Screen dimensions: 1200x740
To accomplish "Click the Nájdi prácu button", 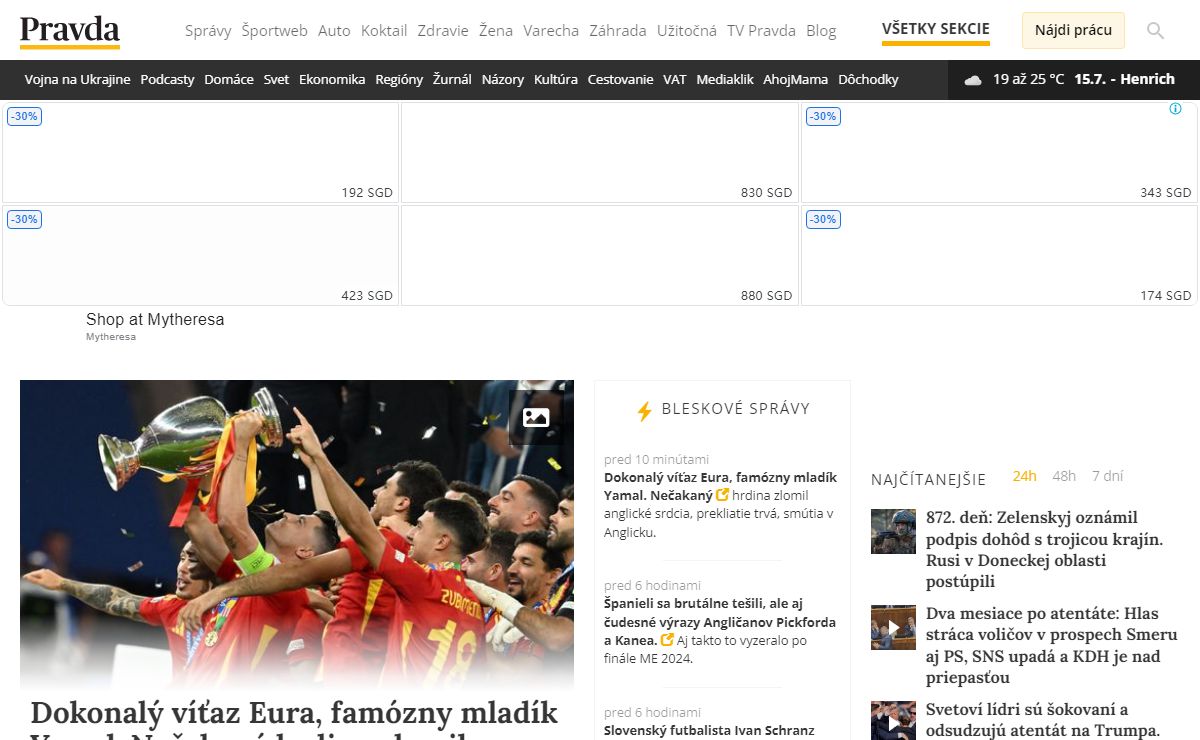I will pyautogui.click(x=1073, y=31).
